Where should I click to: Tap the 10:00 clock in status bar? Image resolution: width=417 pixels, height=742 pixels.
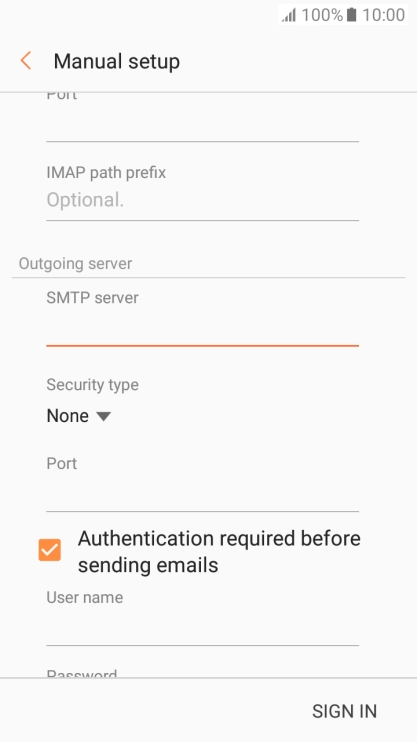(383, 15)
